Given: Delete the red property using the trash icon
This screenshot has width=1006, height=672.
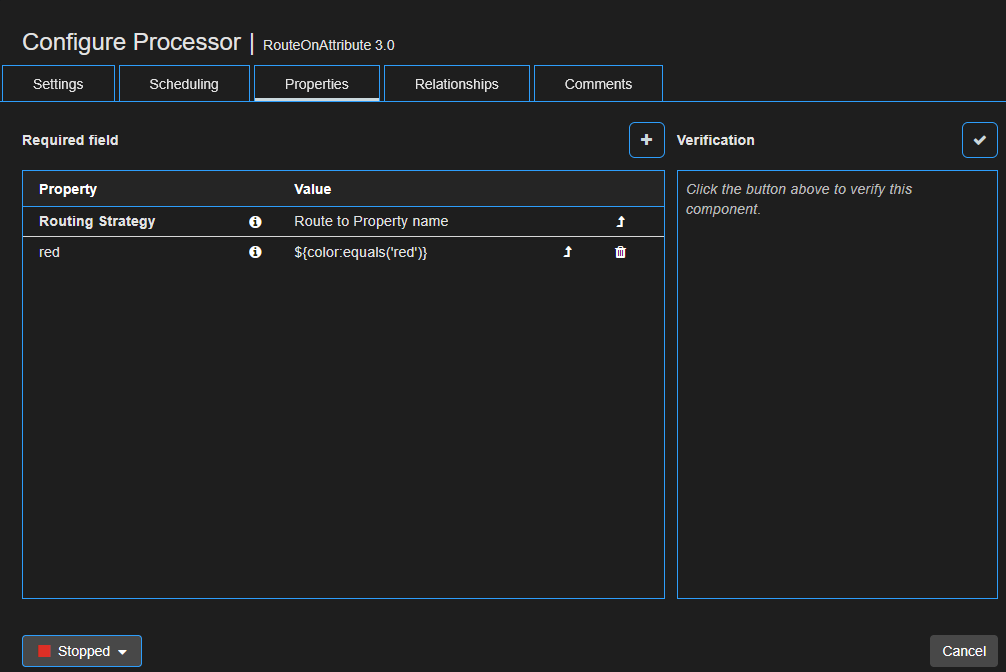Looking at the screenshot, I should click(620, 252).
